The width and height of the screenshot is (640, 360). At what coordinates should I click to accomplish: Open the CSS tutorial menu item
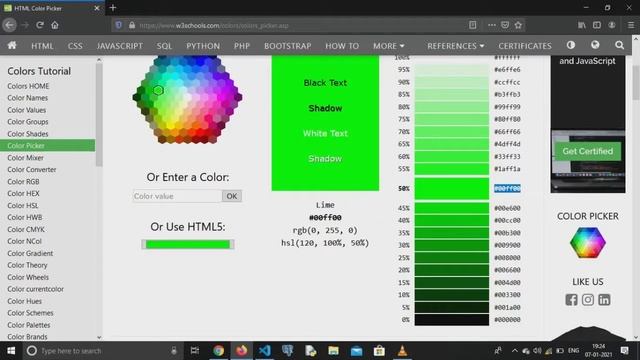75,46
